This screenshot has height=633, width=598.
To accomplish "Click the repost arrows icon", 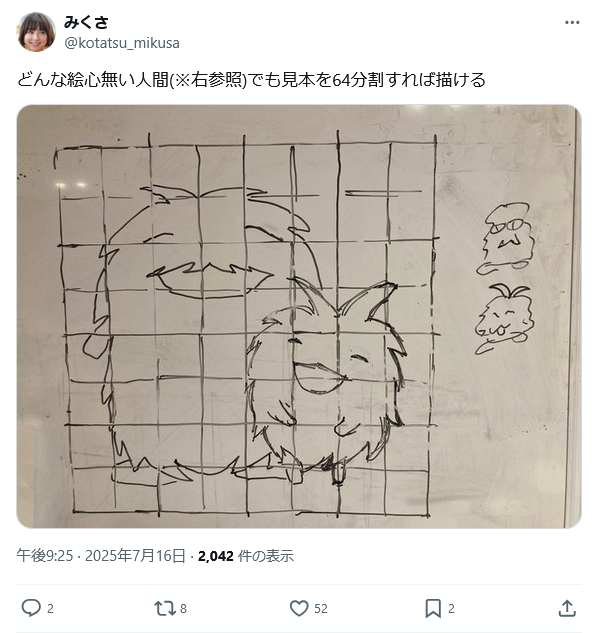I will 164,608.
